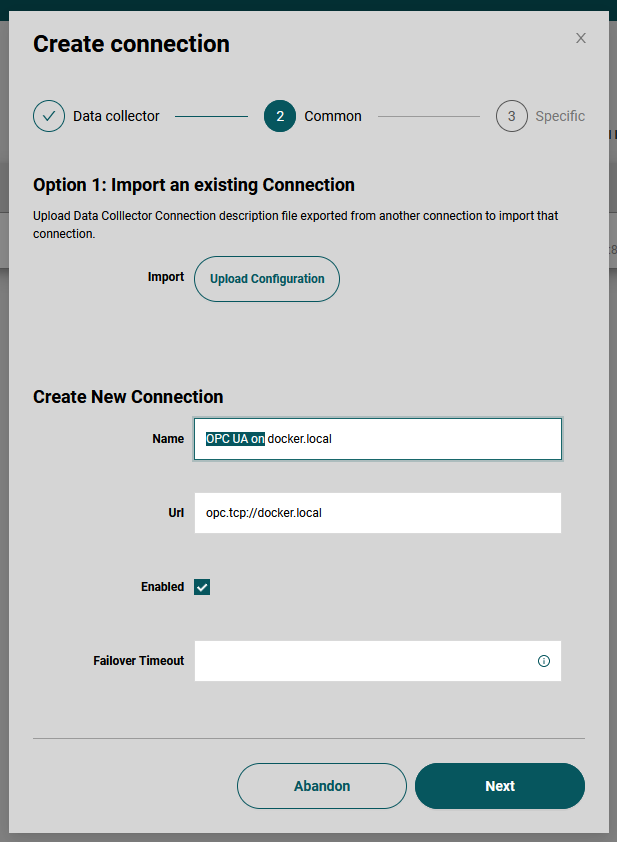The height and width of the screenshot is (842, 617).
Task: Abandon the connection creation
Action: (x=322, y=786)
